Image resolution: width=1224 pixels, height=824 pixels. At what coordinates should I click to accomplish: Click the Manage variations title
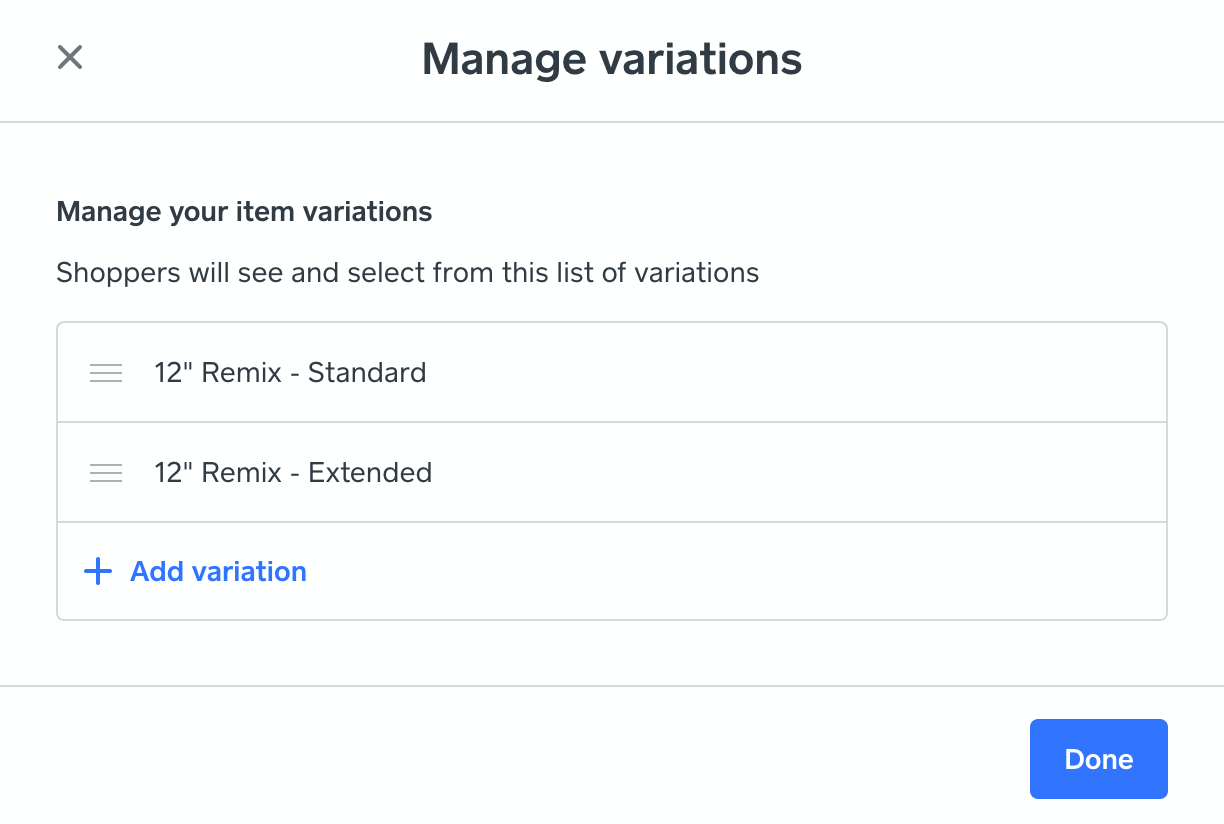(611, 59)
